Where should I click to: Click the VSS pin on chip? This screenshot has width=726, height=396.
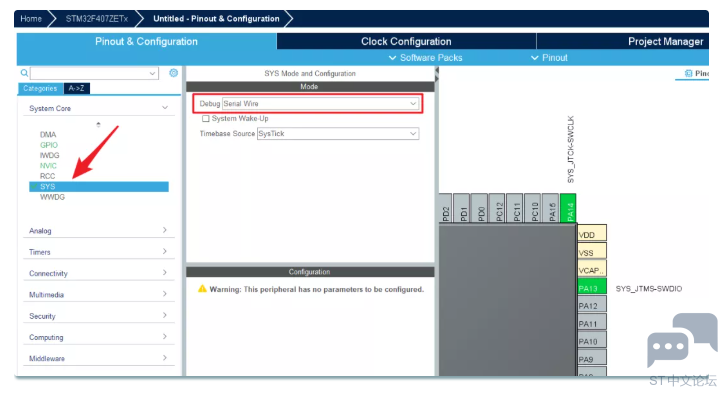592,252
